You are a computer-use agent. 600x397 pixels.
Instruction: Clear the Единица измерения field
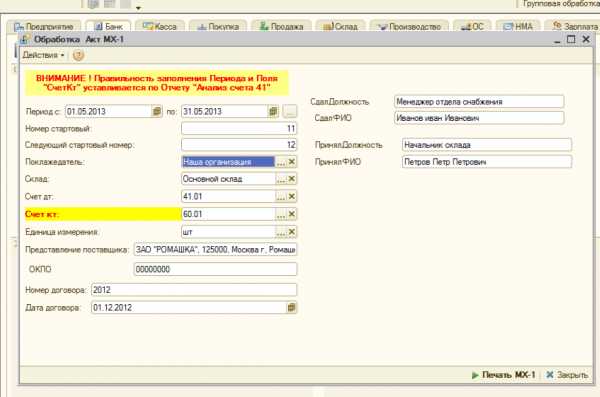tap(292, 232)
